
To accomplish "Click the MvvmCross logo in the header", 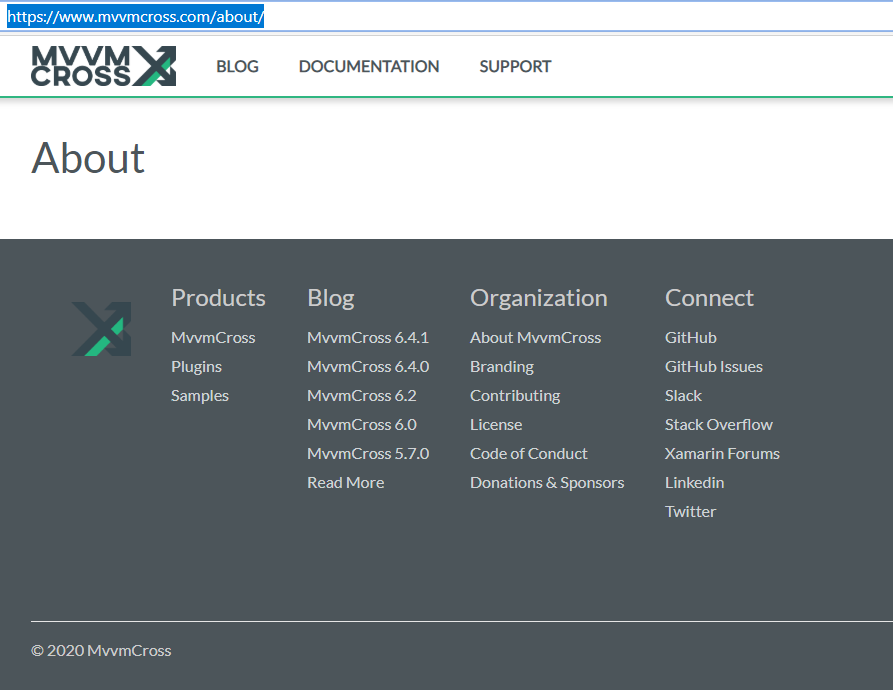I will tap(103, 65).
